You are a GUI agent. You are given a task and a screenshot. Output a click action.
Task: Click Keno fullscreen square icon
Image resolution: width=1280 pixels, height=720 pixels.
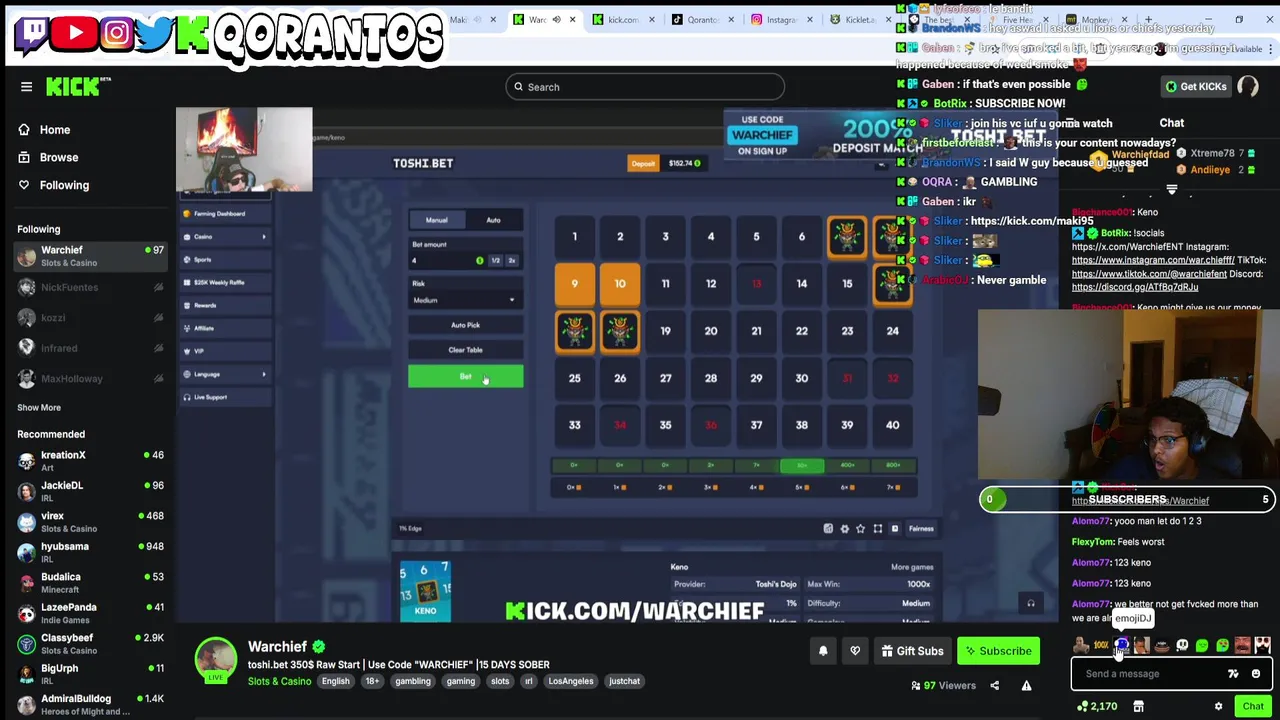point(878,529)
